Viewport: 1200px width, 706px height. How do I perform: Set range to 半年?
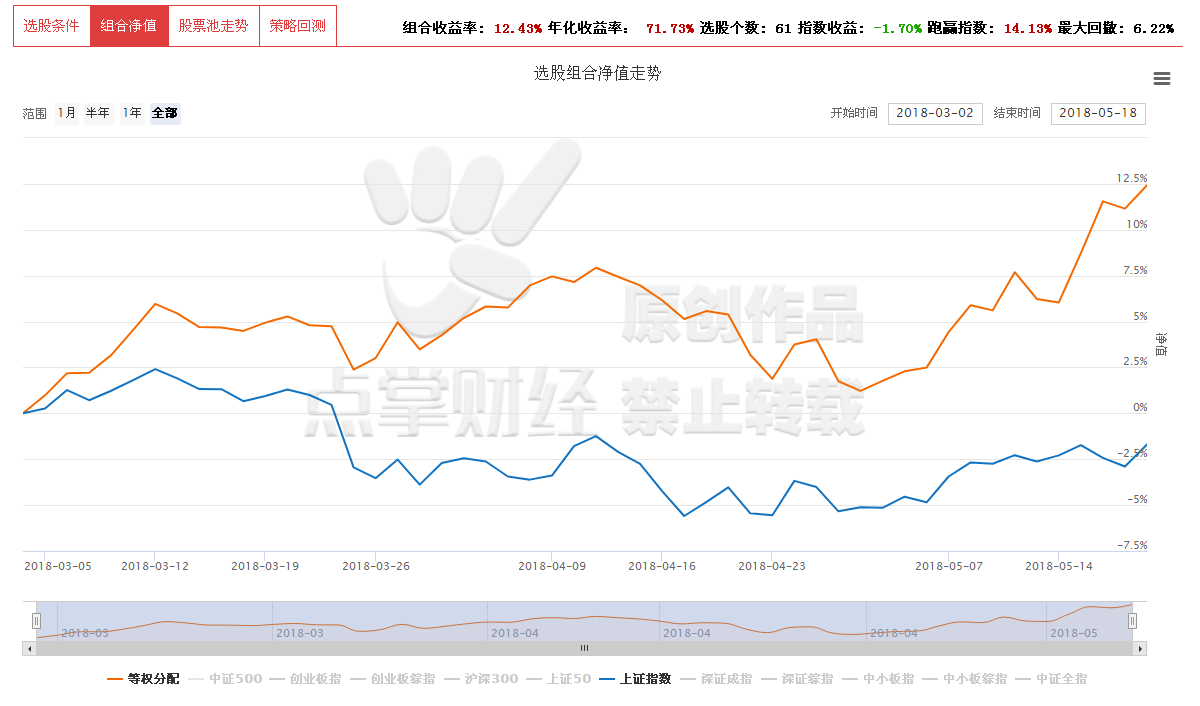pos(97,113)
